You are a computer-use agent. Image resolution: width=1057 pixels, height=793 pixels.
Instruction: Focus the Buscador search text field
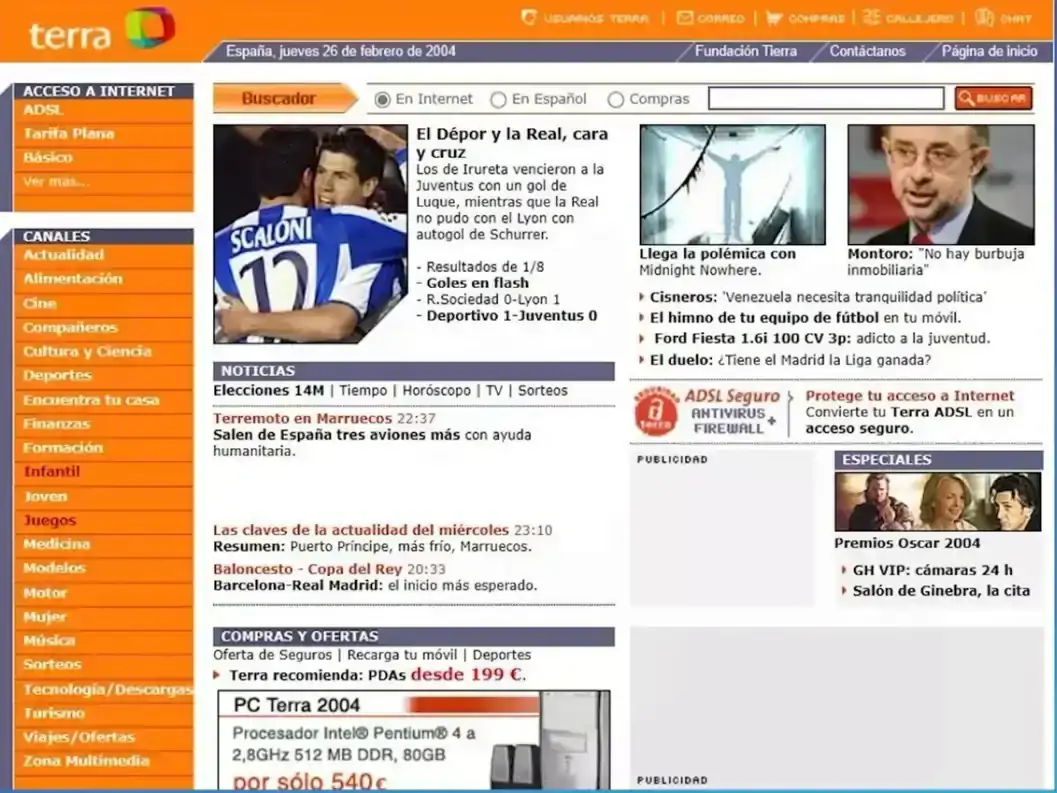pyautogui.click(x=826, y=98)
